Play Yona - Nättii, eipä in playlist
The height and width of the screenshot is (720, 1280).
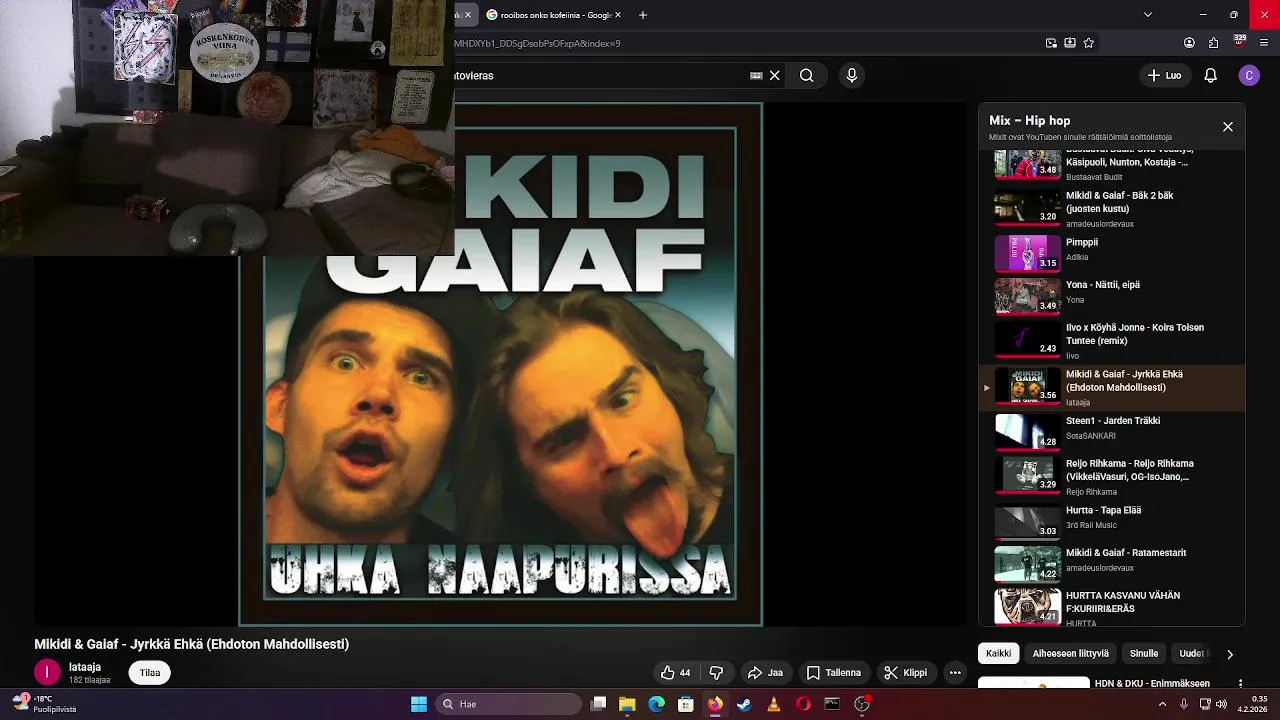[x=1112, y=295]
